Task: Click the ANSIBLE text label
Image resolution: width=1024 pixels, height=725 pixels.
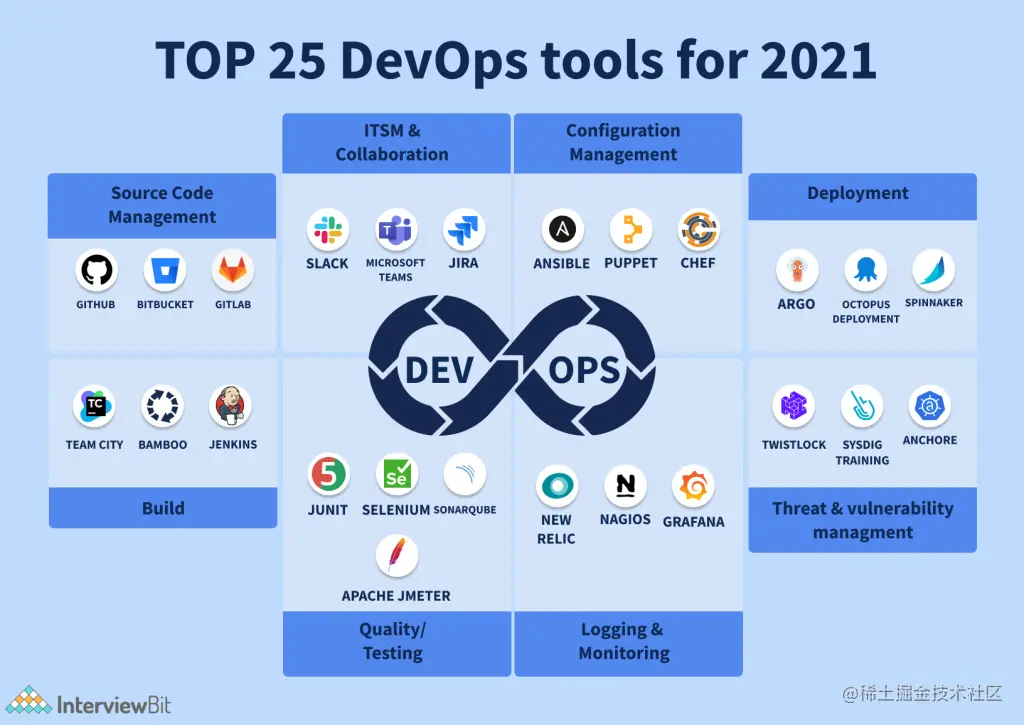Action: pyautogui.click(x=562, y=263)
